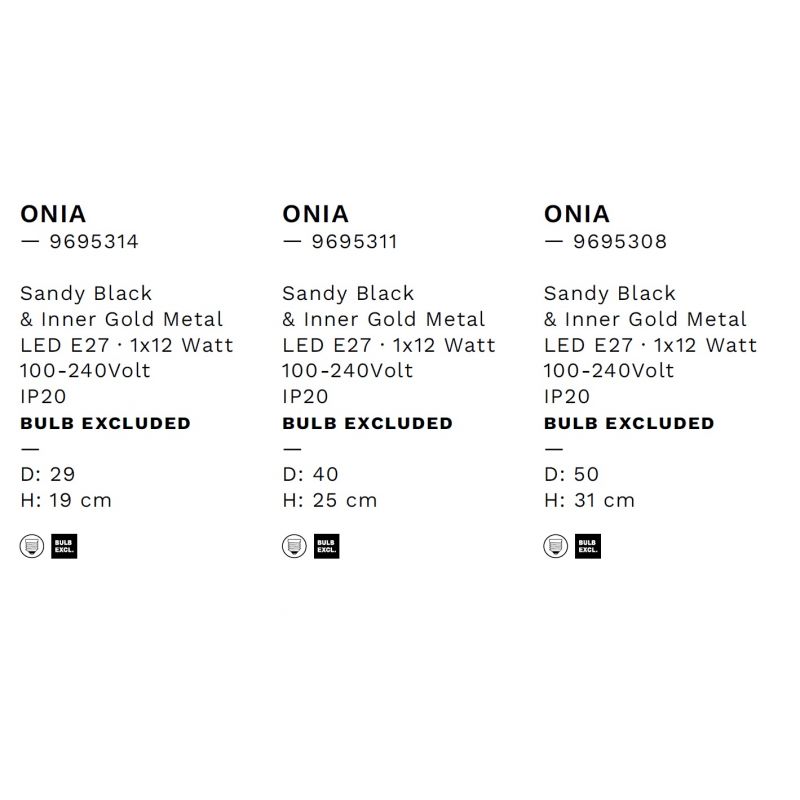Click the D: 40 dimension text
This screenshot has height=800, width=800.
(311, 474)
